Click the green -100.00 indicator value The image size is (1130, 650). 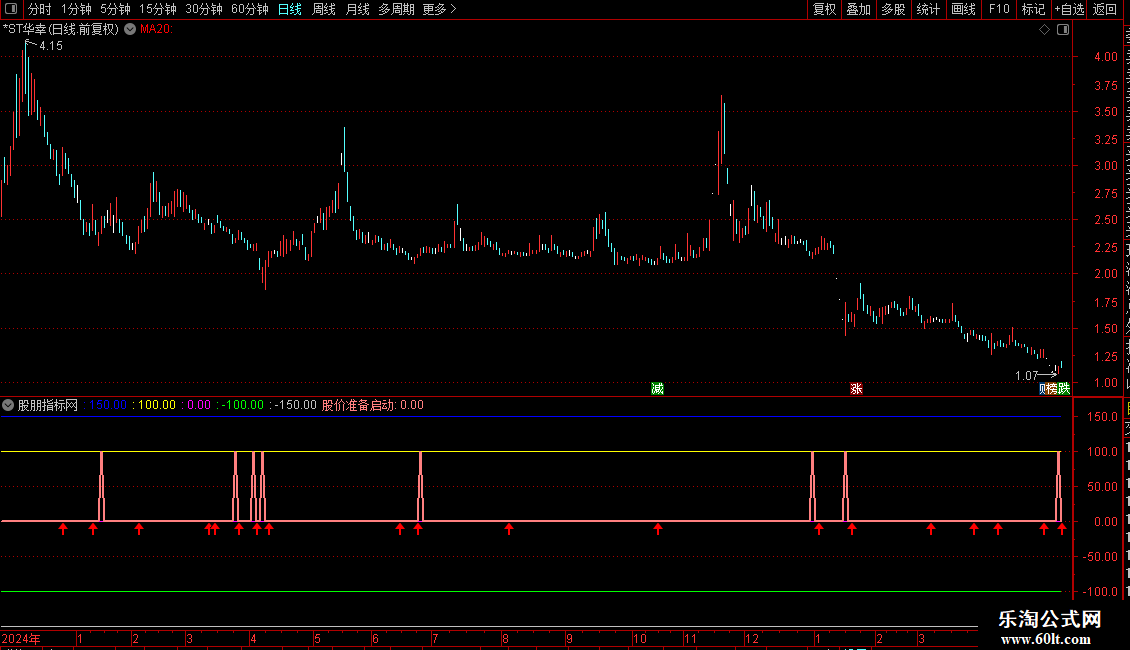tap(242, 405)
